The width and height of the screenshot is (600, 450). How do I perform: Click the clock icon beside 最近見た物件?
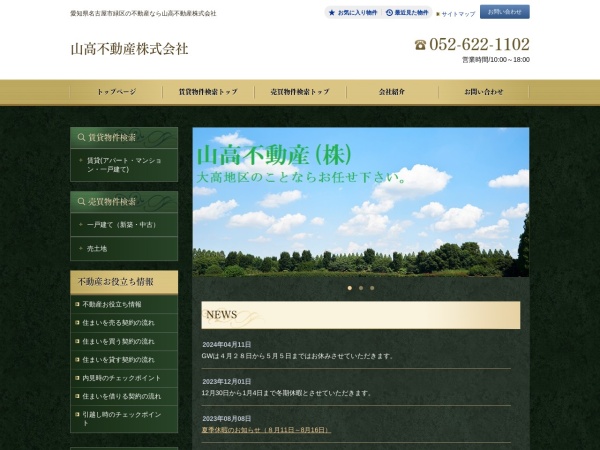pos(389,13)
